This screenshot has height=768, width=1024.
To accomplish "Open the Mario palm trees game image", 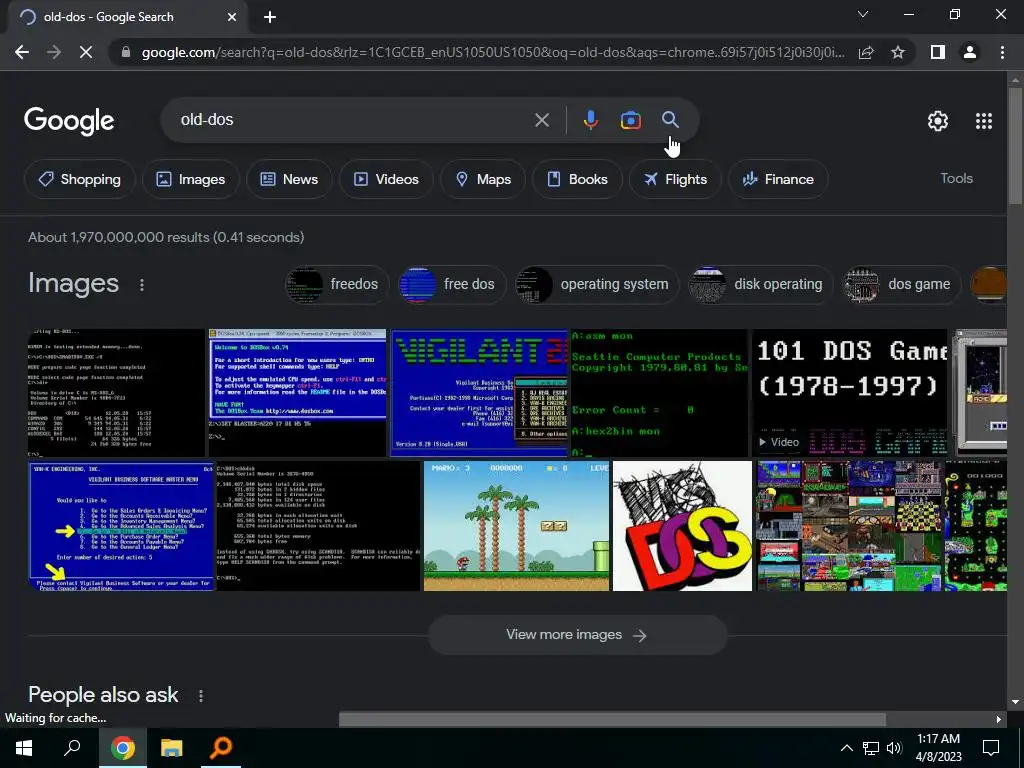I will (x=517, y=526).
